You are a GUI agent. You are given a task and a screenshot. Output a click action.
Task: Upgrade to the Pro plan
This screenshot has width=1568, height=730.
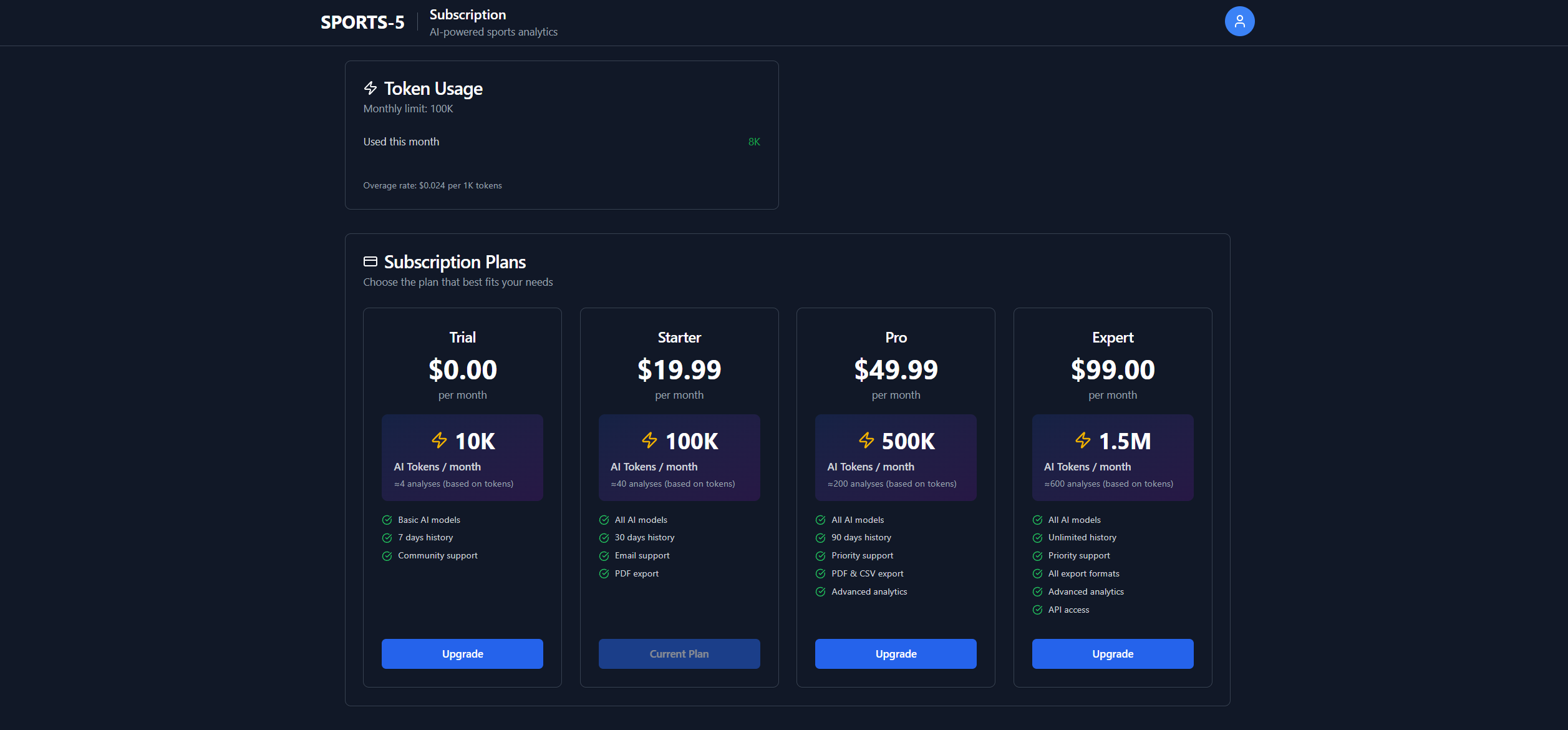(x=896, y=654)
